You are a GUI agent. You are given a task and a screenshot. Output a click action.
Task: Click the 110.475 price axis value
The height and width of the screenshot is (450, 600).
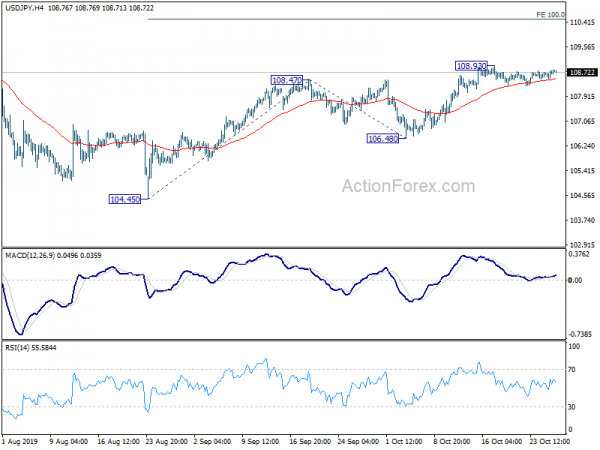pyautogui.click(x=582, y=22)
